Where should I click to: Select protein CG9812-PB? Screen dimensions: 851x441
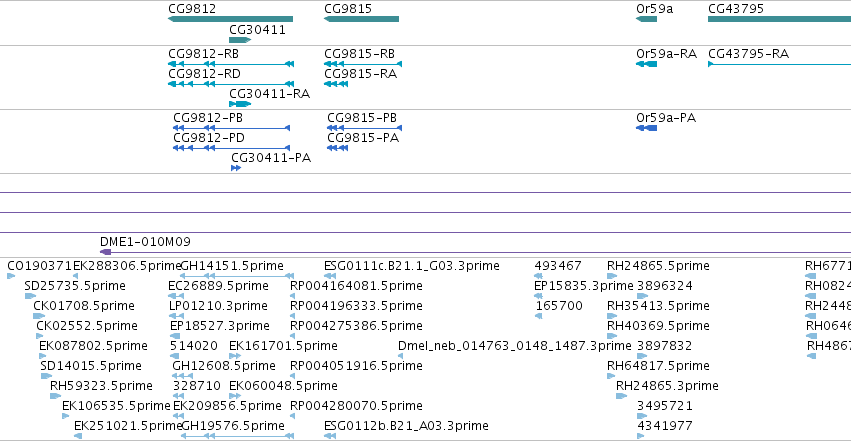[x=232, y=128]
